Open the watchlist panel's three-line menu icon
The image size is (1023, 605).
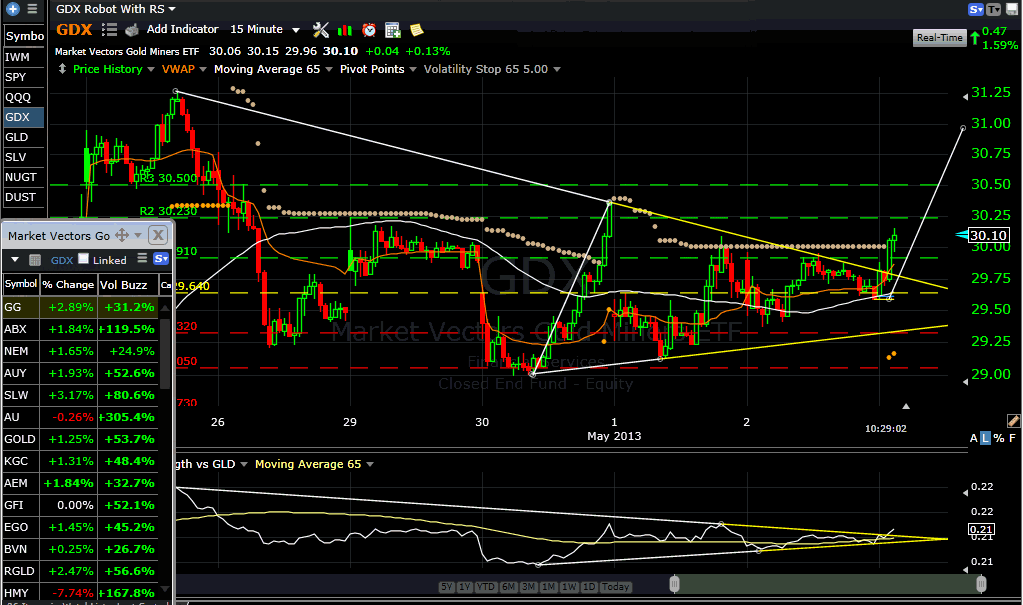click(142, 259)
